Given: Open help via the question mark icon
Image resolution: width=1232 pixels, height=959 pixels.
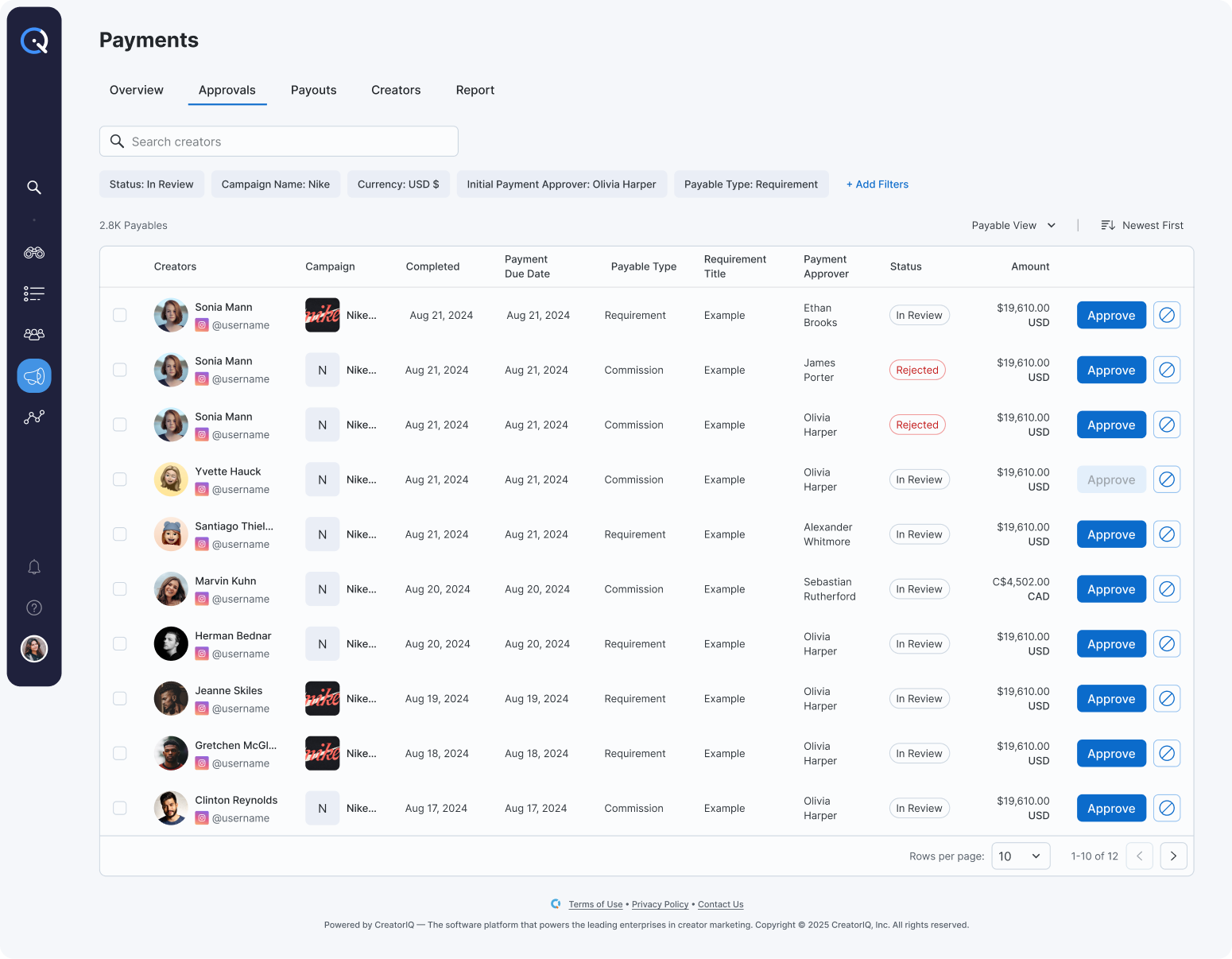Looking at the screenshot, I should click(x=33, y=607).
